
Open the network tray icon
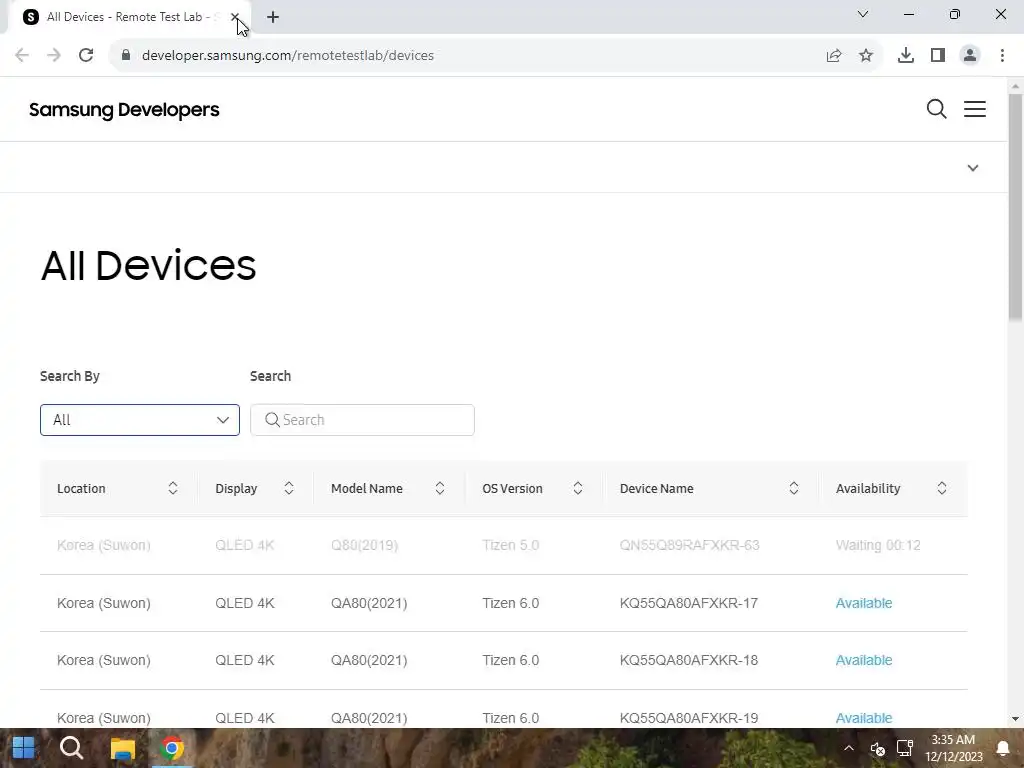tap(904, 748)
